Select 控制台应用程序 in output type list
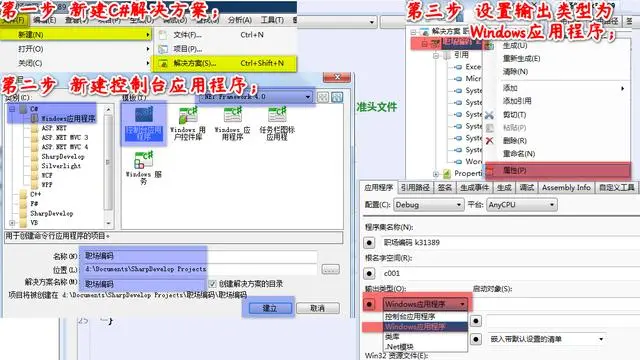The width and height of the screenshot is (640, 360). pyautogui.click(x=425, y=316)
